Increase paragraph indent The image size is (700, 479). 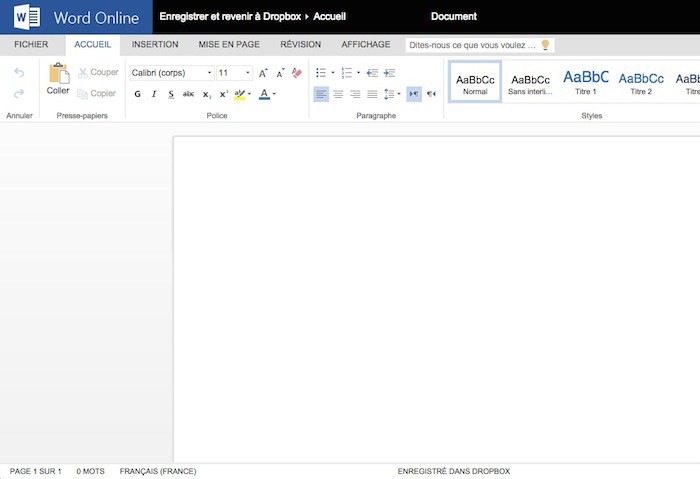389,73
